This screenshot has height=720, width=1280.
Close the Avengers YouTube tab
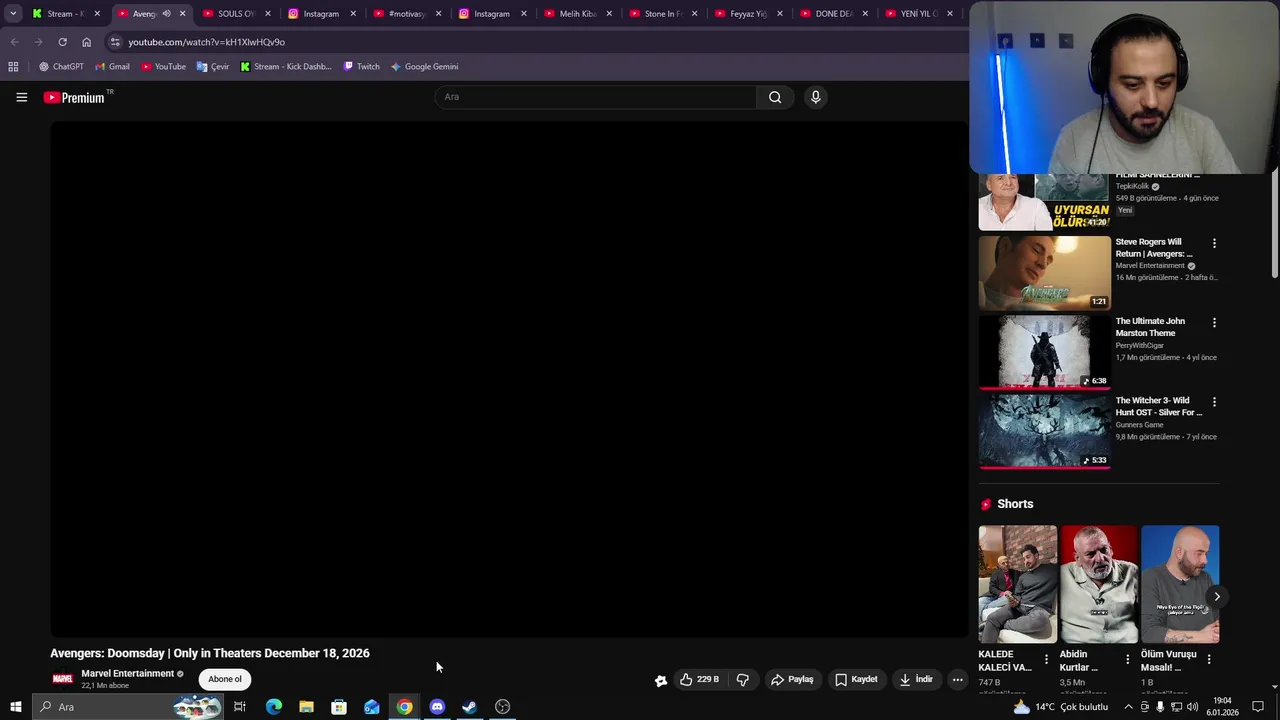click(182, 14)
